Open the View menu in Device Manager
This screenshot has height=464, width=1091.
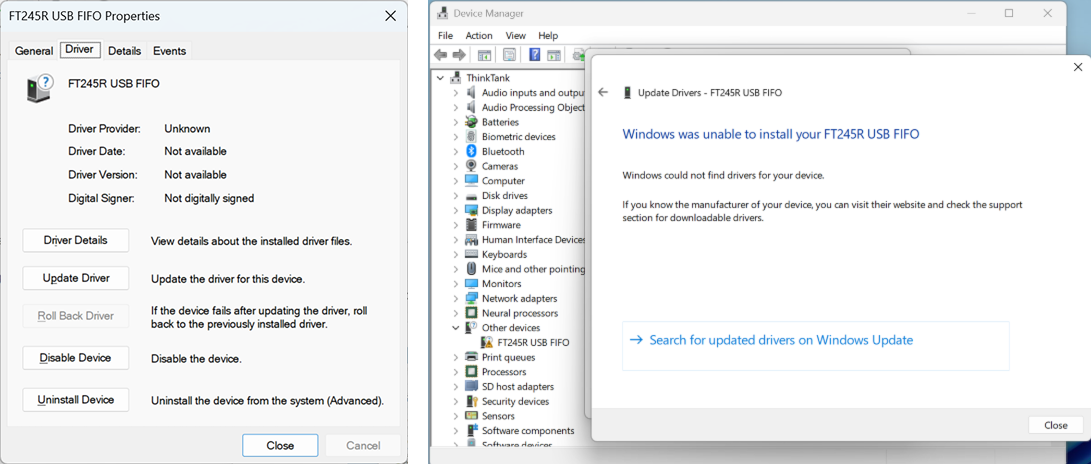click(516, 35)
